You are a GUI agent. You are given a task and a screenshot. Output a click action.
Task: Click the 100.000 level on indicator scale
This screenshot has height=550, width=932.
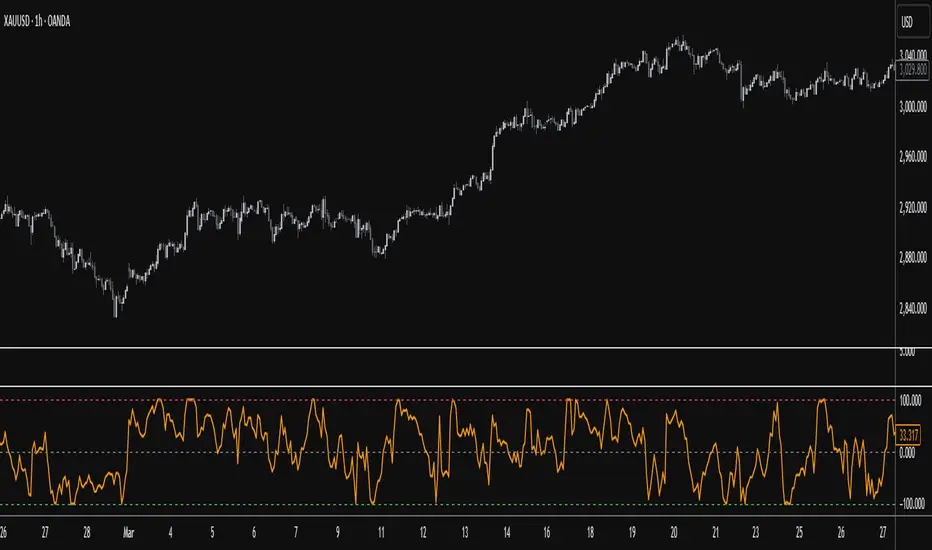pos(910,401)
